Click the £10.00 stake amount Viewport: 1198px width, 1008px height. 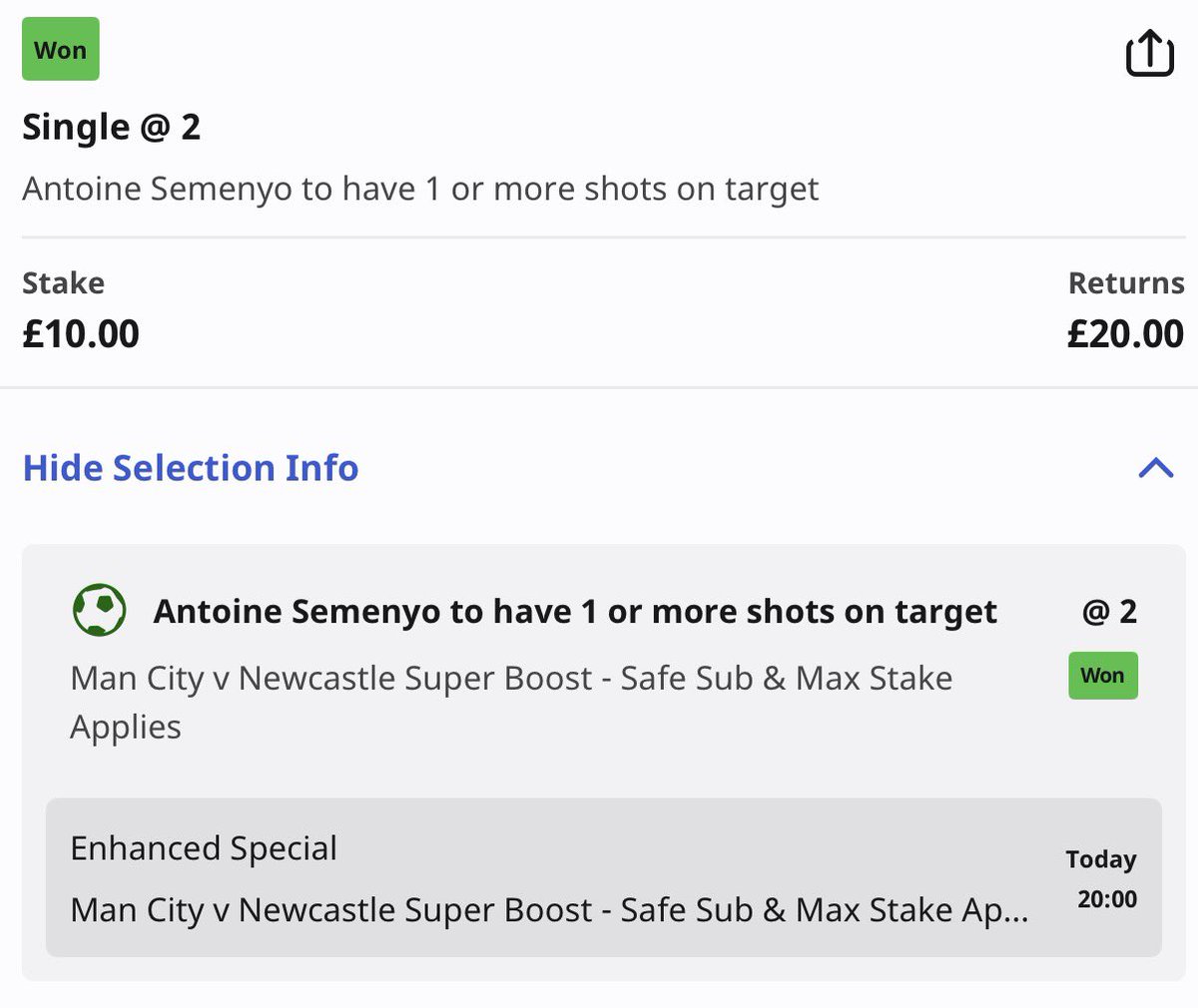(81, 333)
